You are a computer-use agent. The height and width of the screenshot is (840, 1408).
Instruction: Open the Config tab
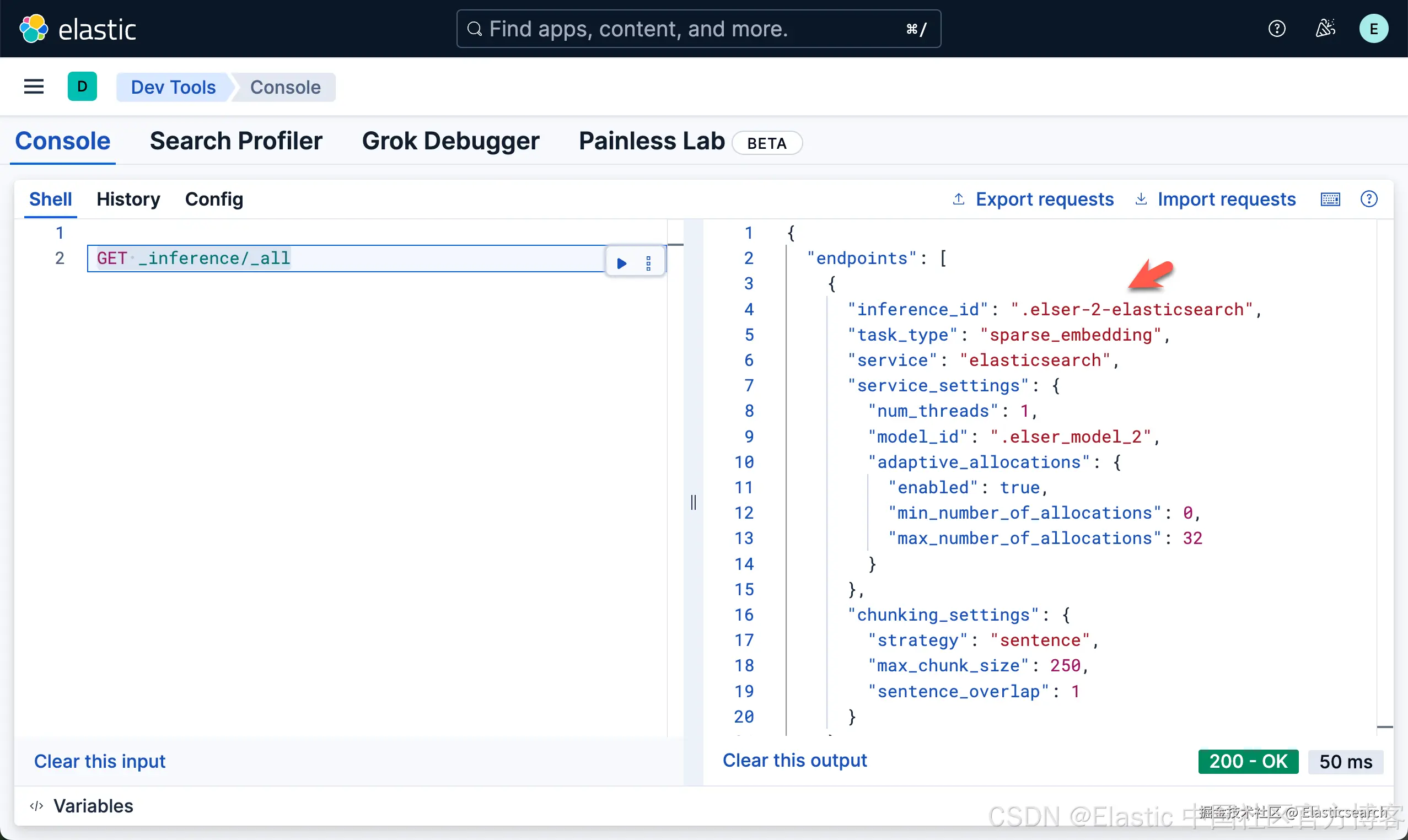click(x=214, y=199)
